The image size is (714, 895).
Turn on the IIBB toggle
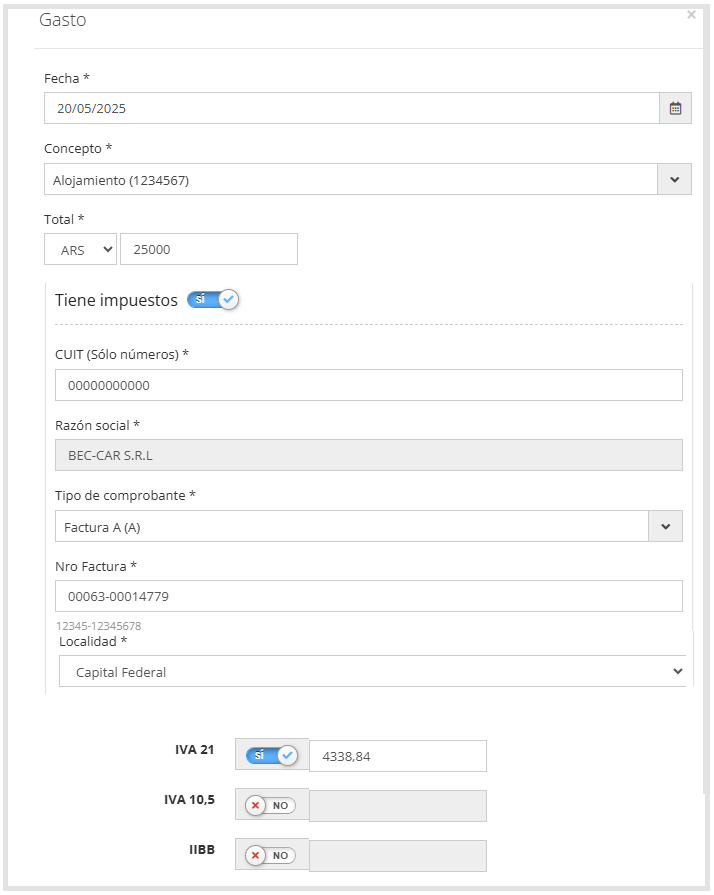[271, 856]
